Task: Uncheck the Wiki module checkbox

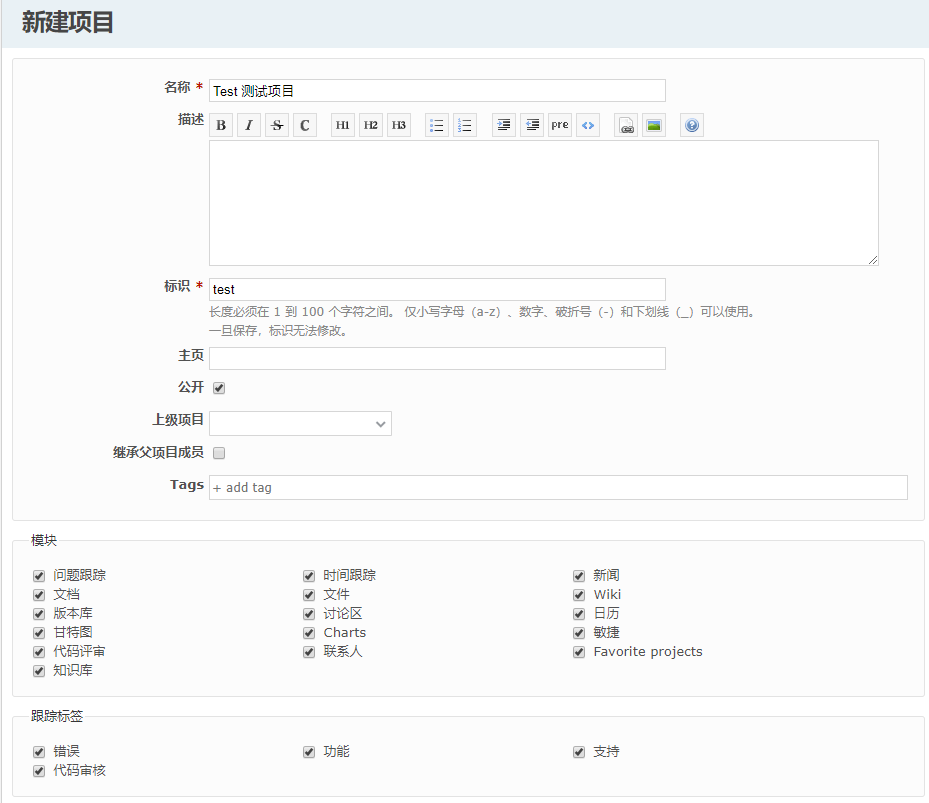Action: [x=579, y=595]
